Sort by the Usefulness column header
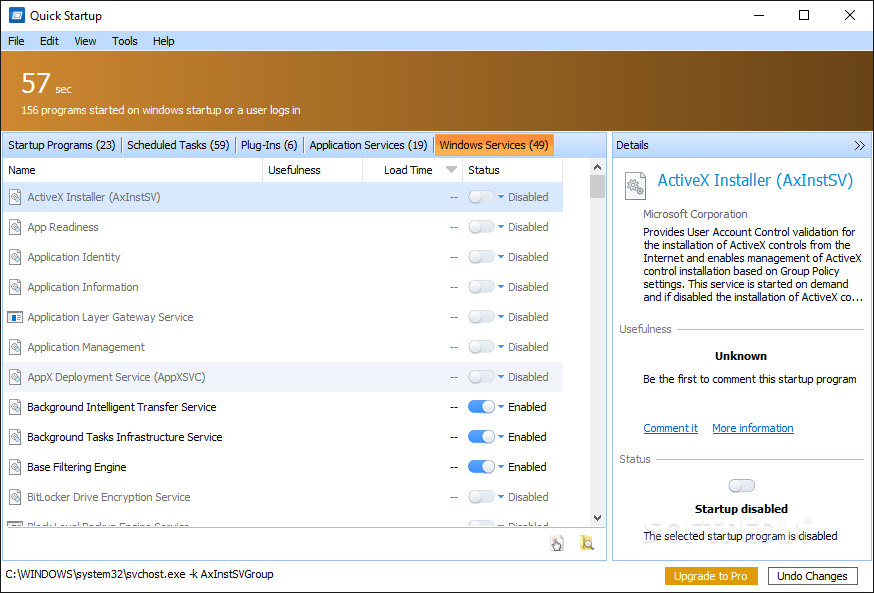Viewport: 874px width, 593px height. point(312,170)
